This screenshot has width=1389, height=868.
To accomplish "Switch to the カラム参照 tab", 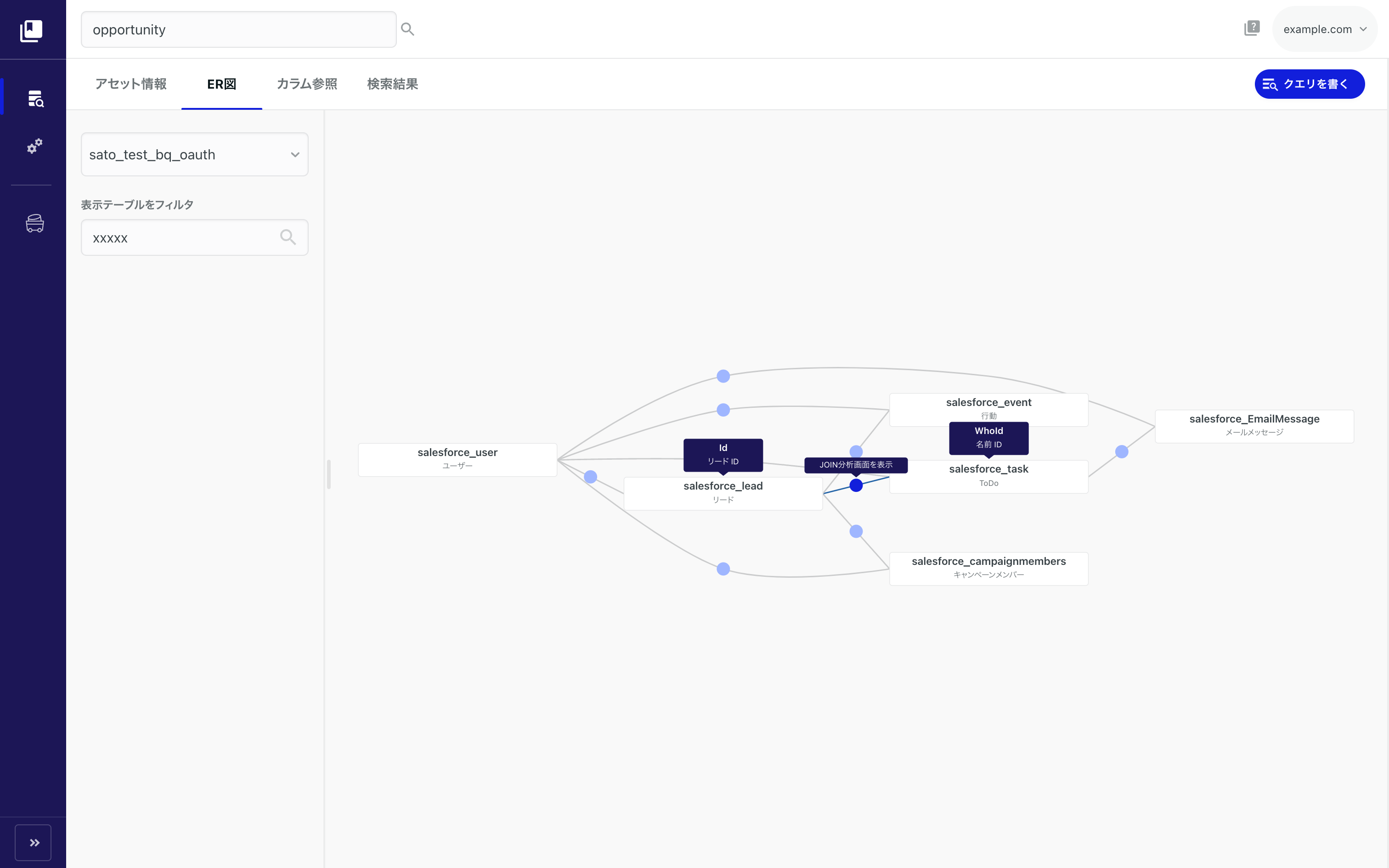I will pyautogui.click(x=307, y=84).
